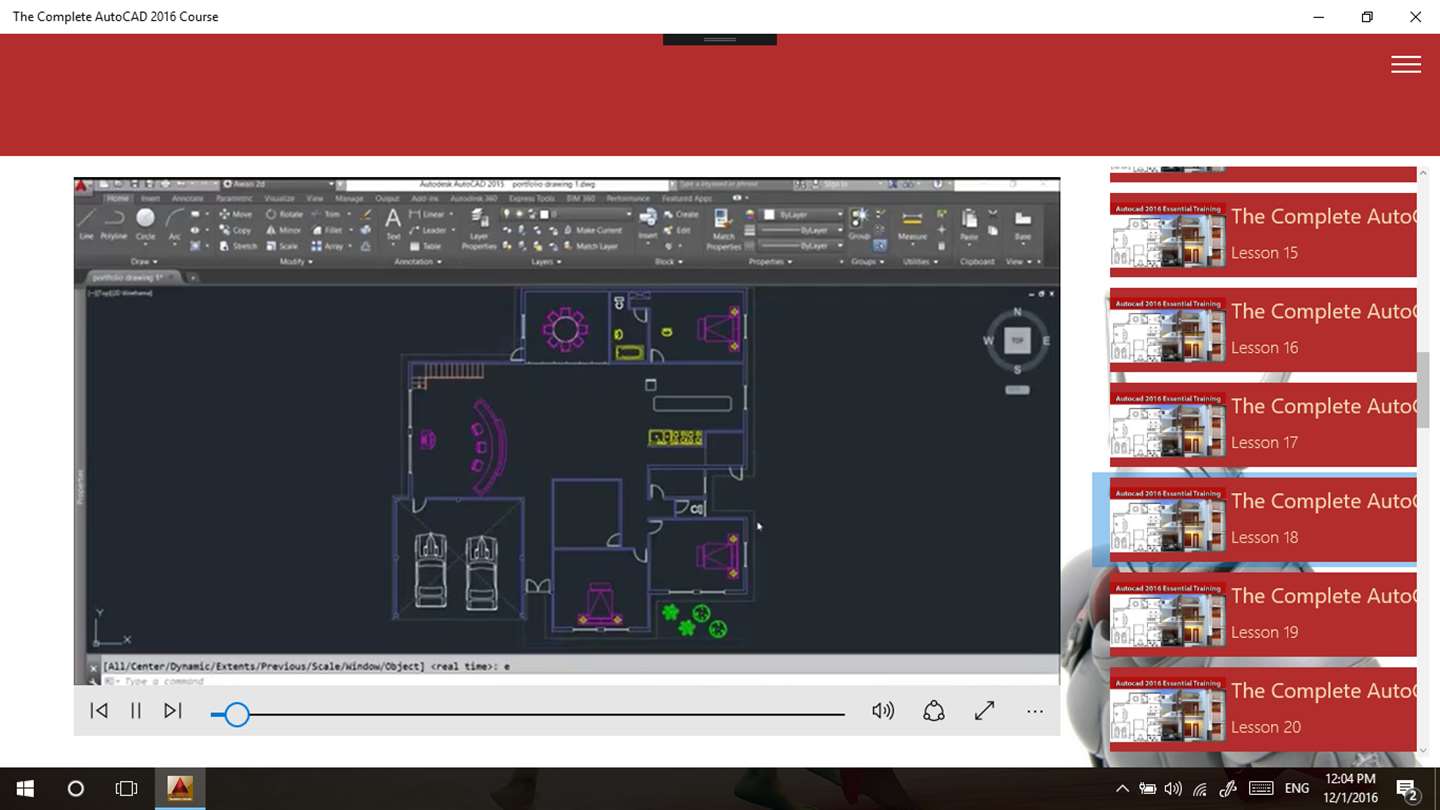This screenshot has width=1440, height=810.
Task: Choose the Copy command
Action: pos(236,230)
